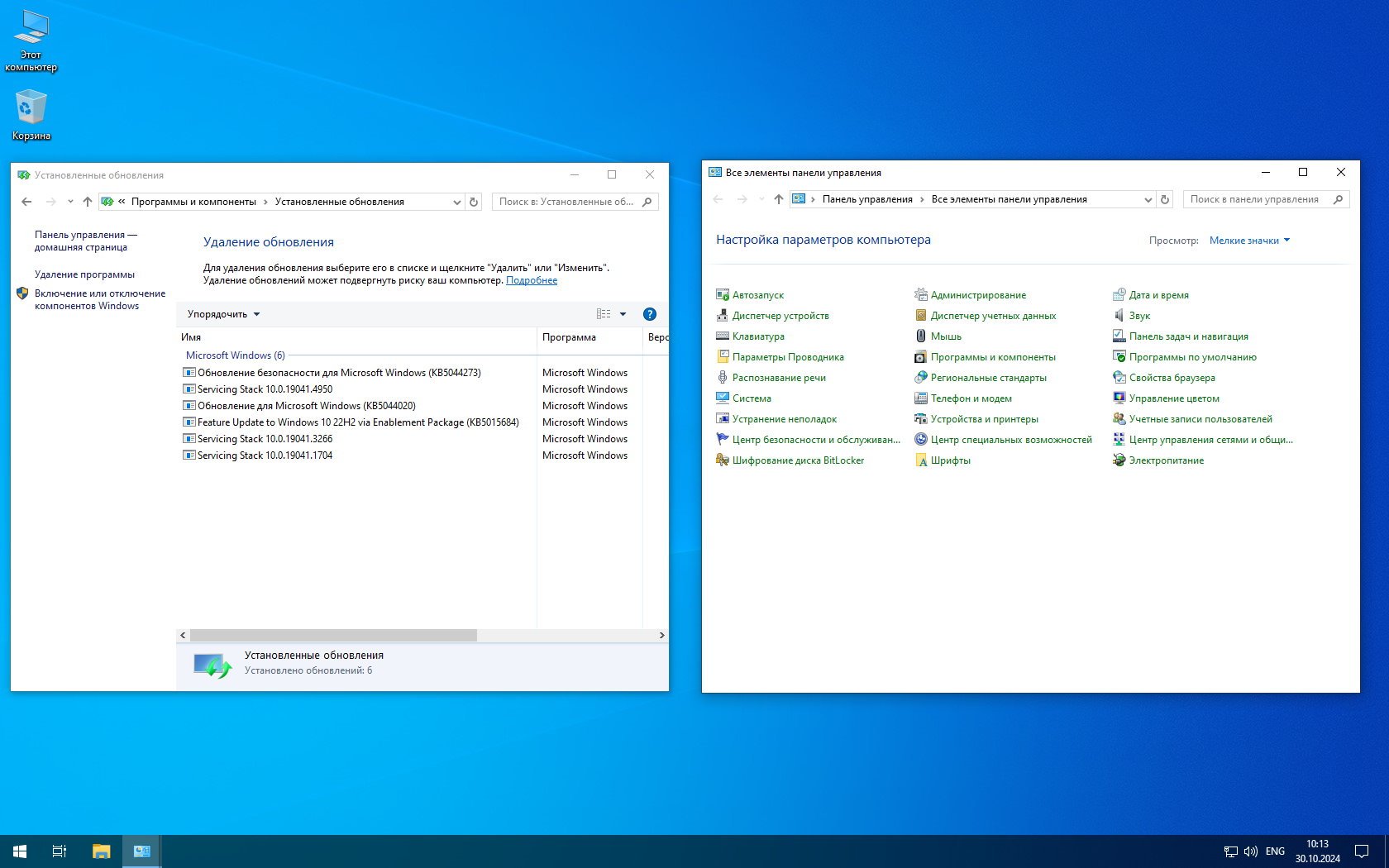Open the Fonts (Шрифты) icon
Viewport: 1389px width, 868px height.
pyautogui.click(x=920, y=460)
